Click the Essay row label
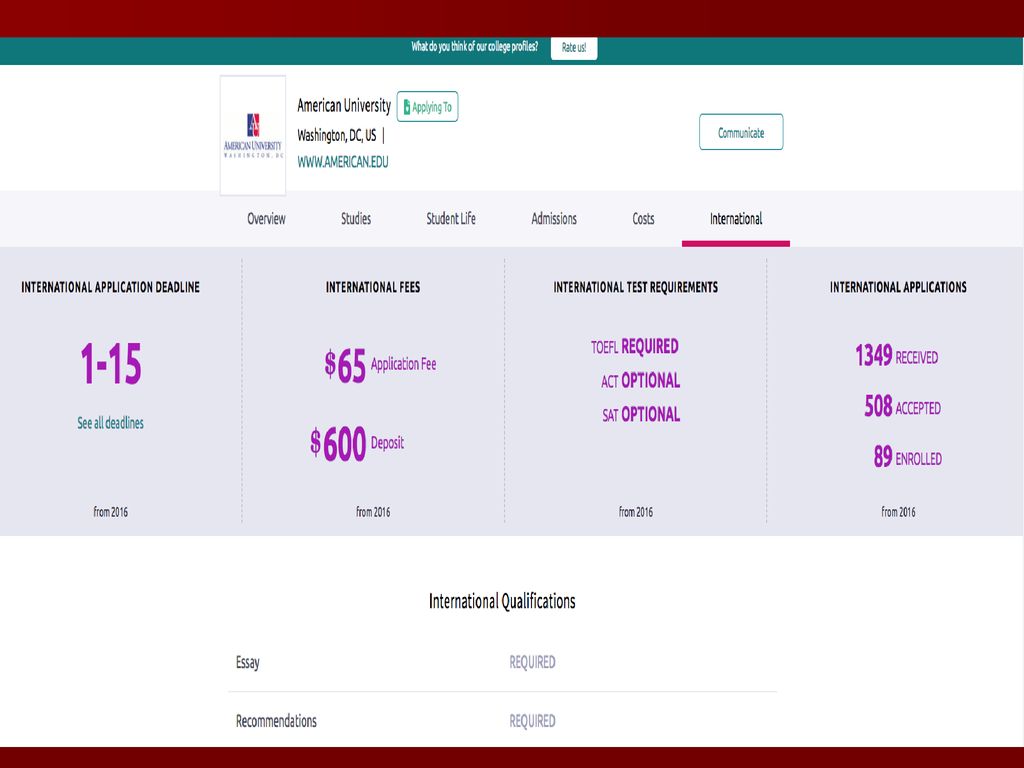This screenshot has width=1024, height=768. click(248, 663)
